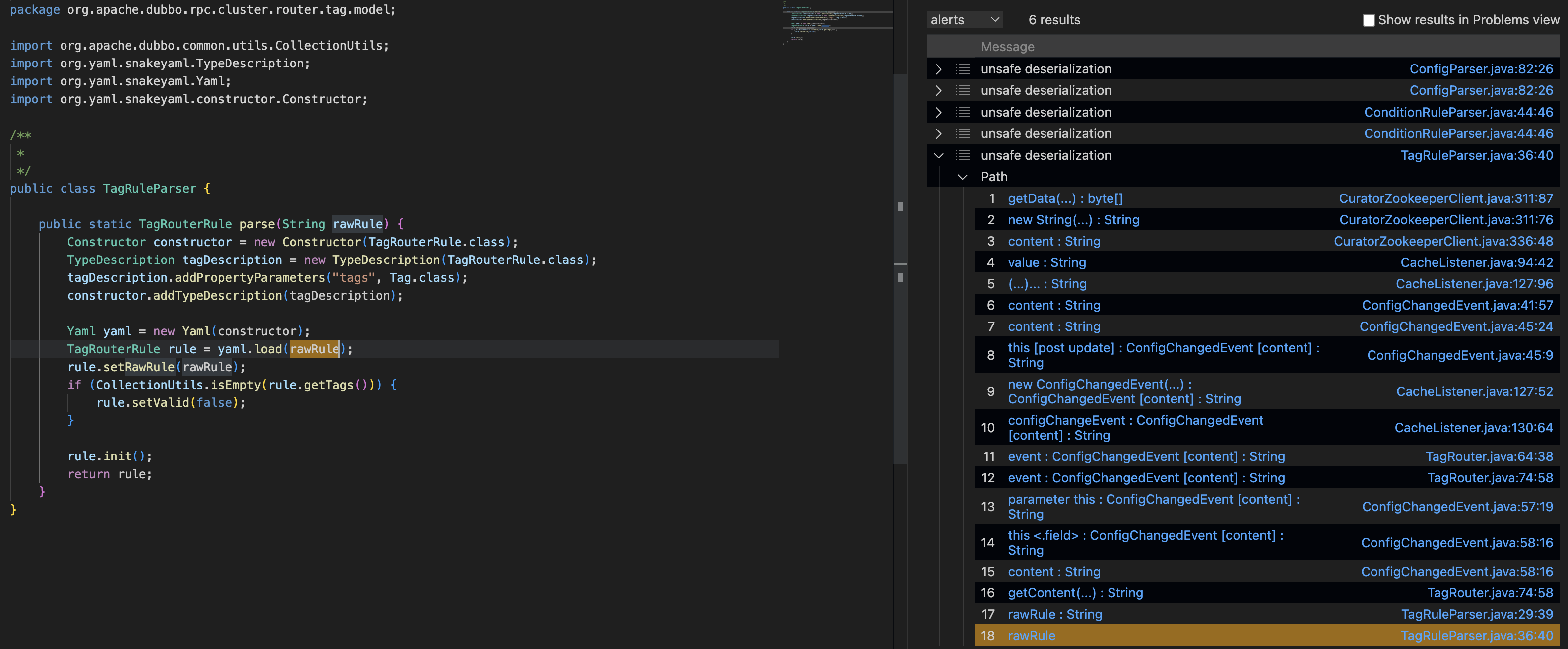Select path step 1 getData(...) : byte[]
Screen dimensions: 1568x649
(1065, 198)
